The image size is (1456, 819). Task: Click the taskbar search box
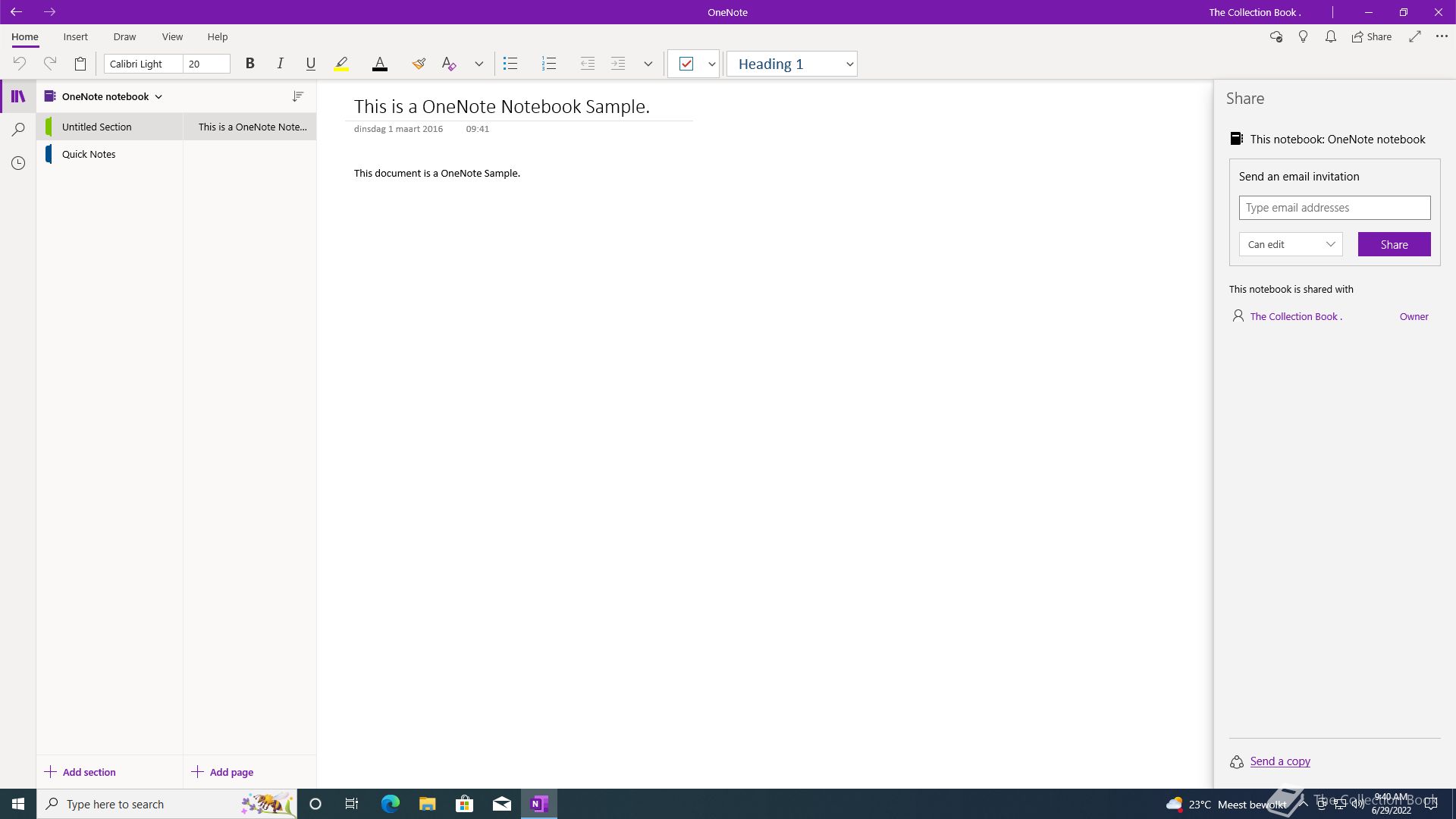coord(167,804)
